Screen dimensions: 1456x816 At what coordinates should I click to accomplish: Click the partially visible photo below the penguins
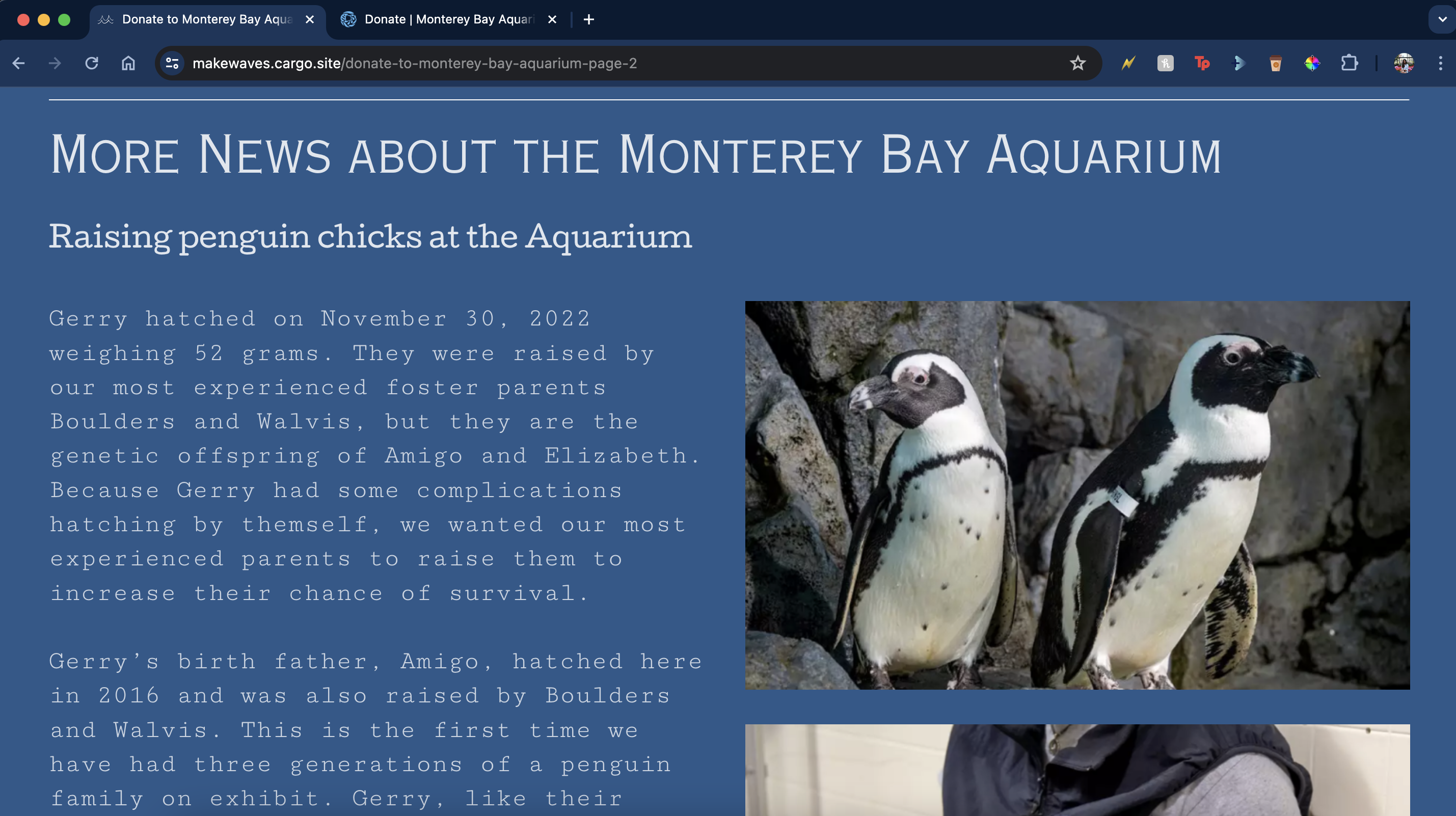point(1077,770)
